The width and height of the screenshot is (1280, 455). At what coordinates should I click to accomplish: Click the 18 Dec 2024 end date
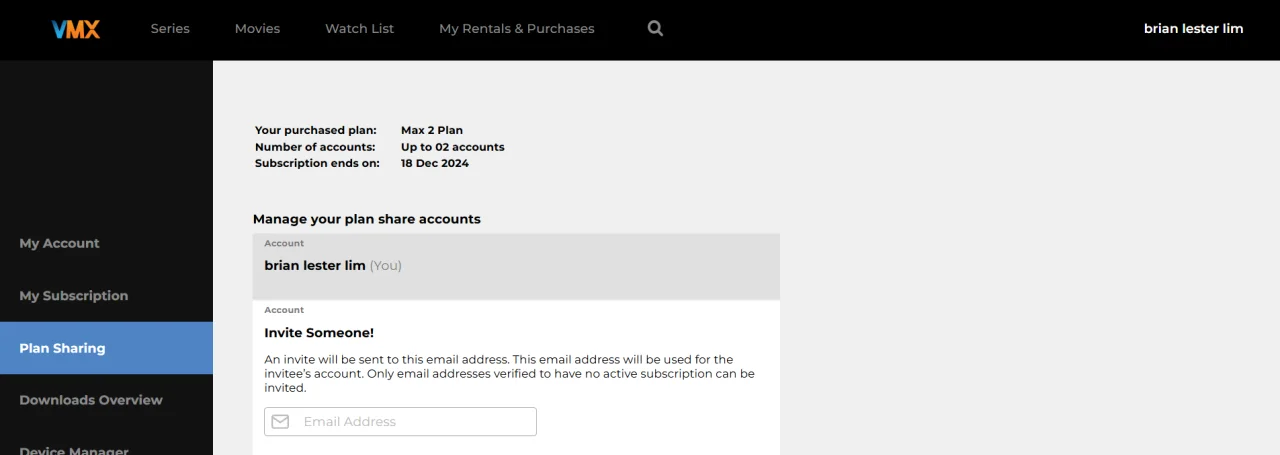click(435, 163)
